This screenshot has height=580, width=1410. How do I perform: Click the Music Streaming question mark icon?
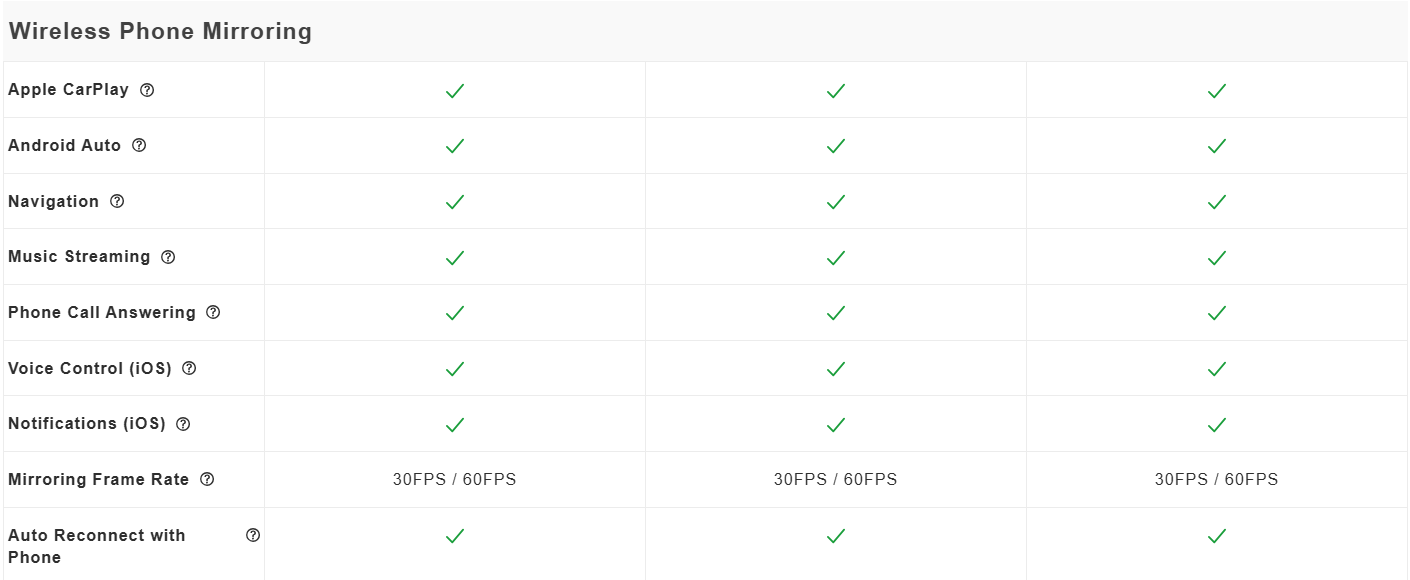pos(168,257)
